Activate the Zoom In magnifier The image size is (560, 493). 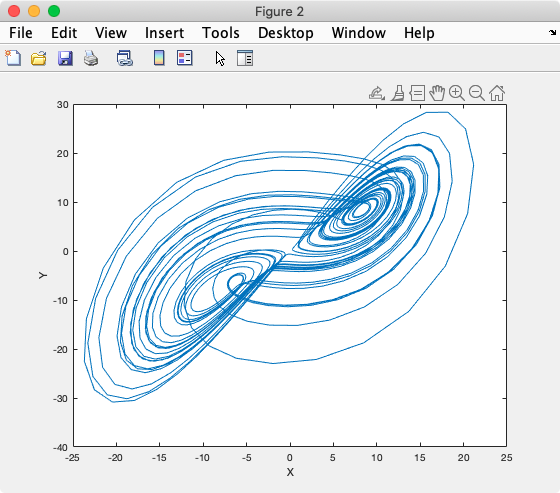click(x=457, y=93)
